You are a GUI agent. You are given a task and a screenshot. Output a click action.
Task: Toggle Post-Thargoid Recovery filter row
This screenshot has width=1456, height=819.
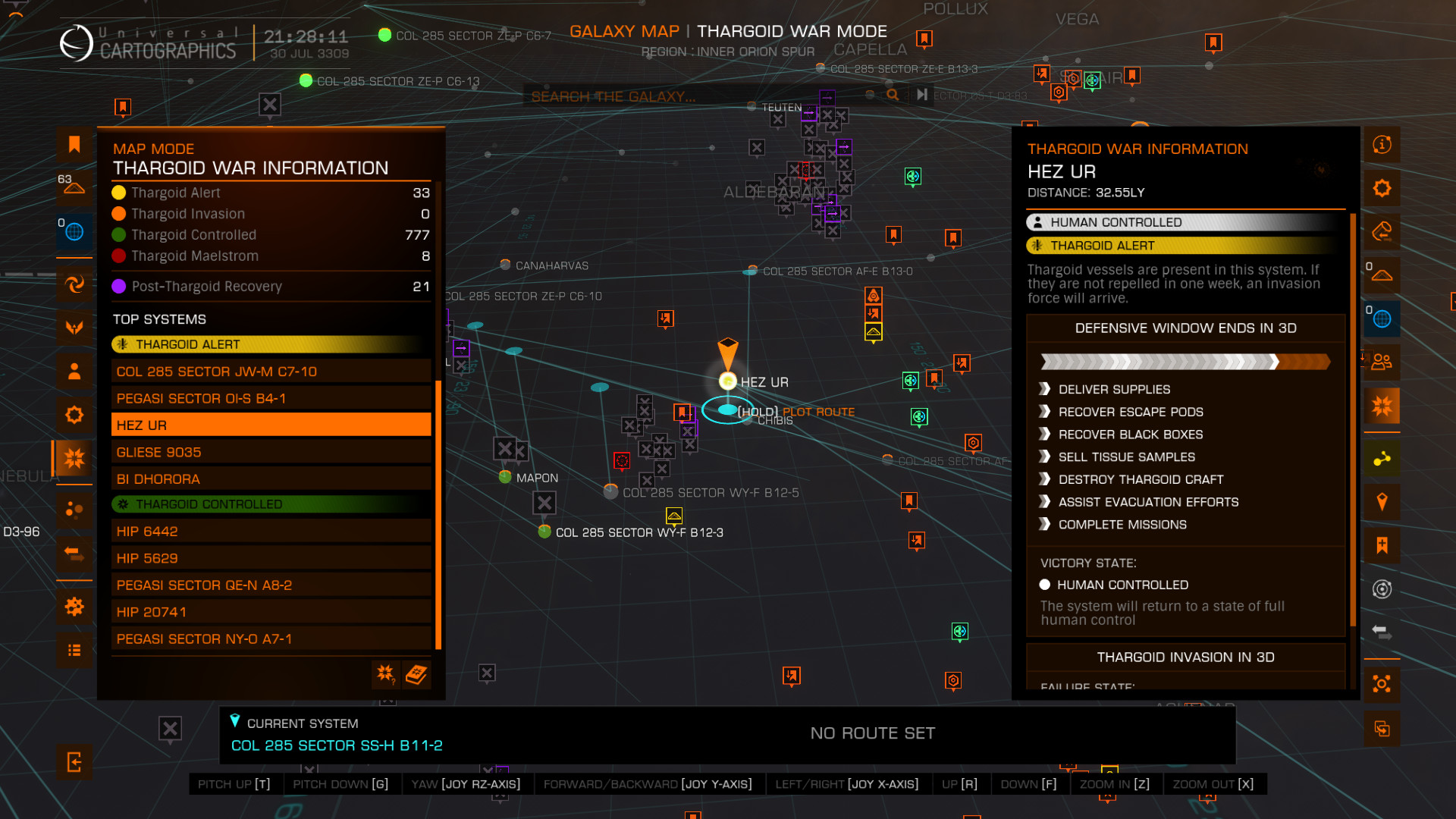(271, 287)
